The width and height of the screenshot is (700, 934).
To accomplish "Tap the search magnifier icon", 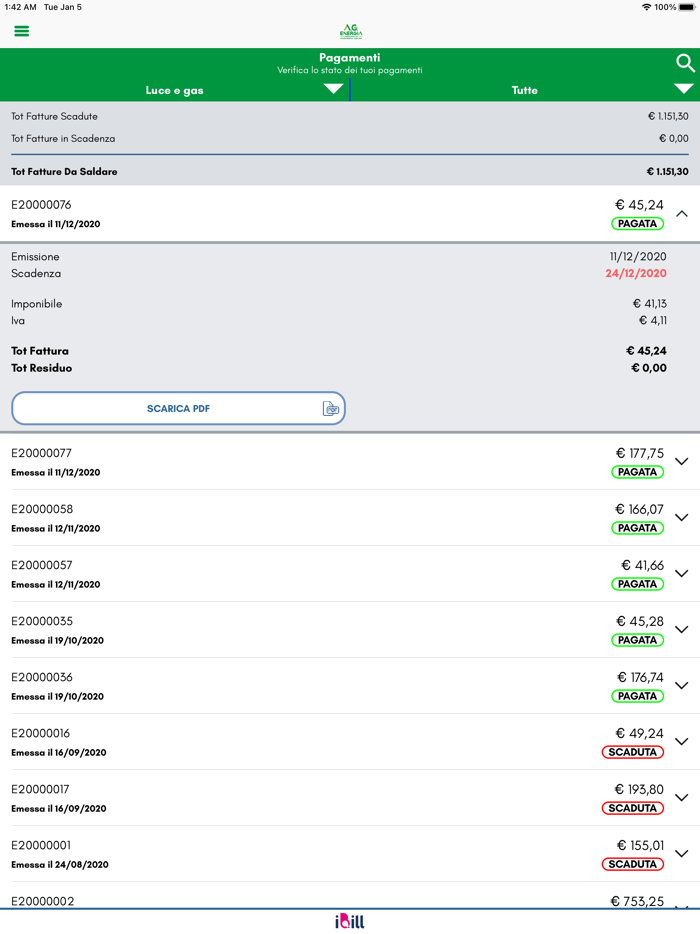I will pos(685,63).
